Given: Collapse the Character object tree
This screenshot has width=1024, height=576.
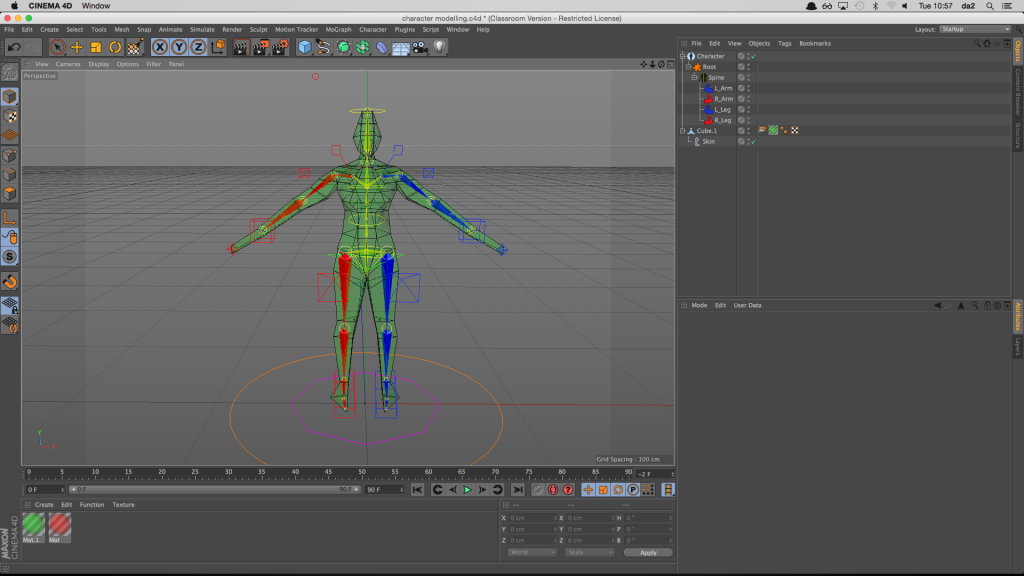Looking at the screenshot, I should pos(682,56).
